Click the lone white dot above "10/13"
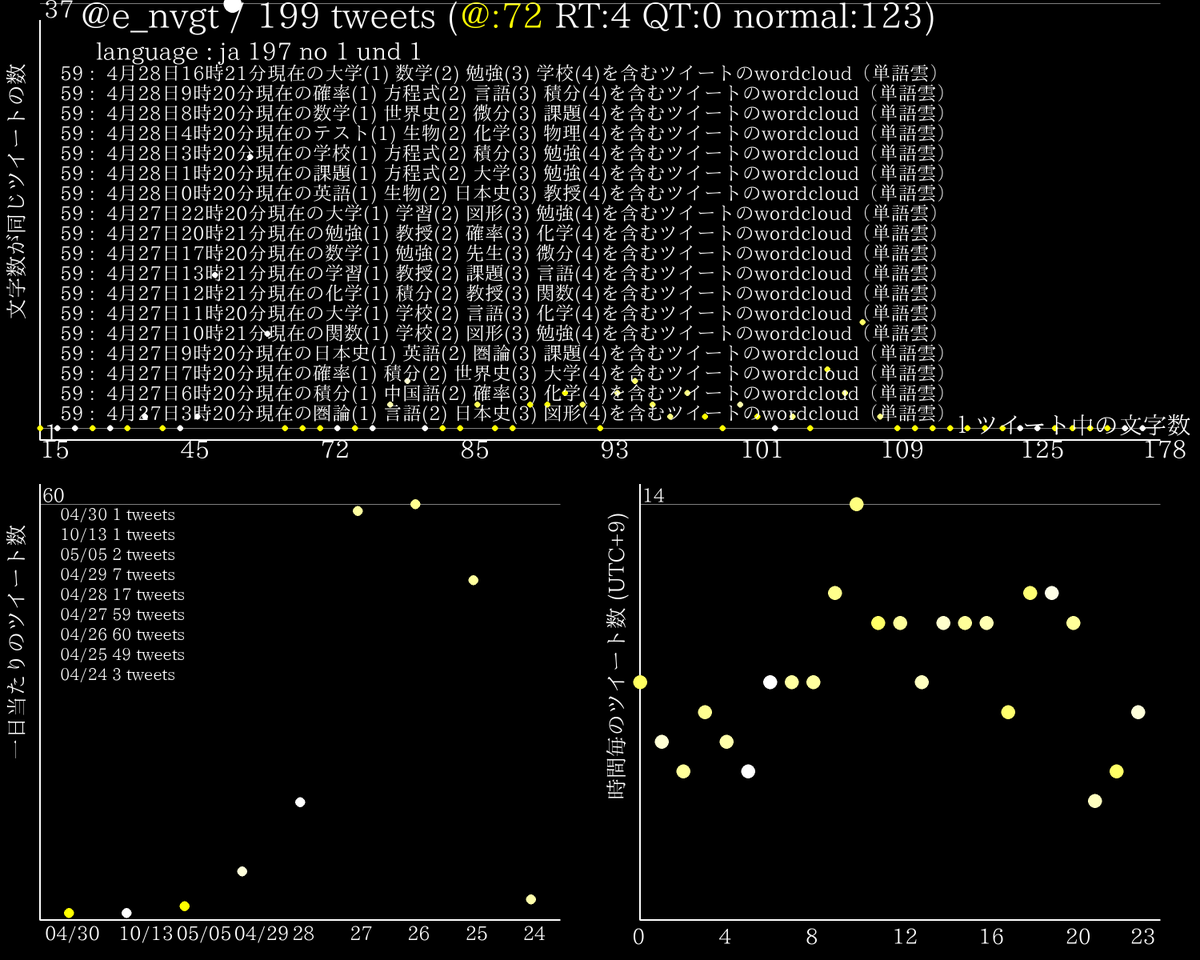Screen dimensions: 1200x960 [125, 912]
